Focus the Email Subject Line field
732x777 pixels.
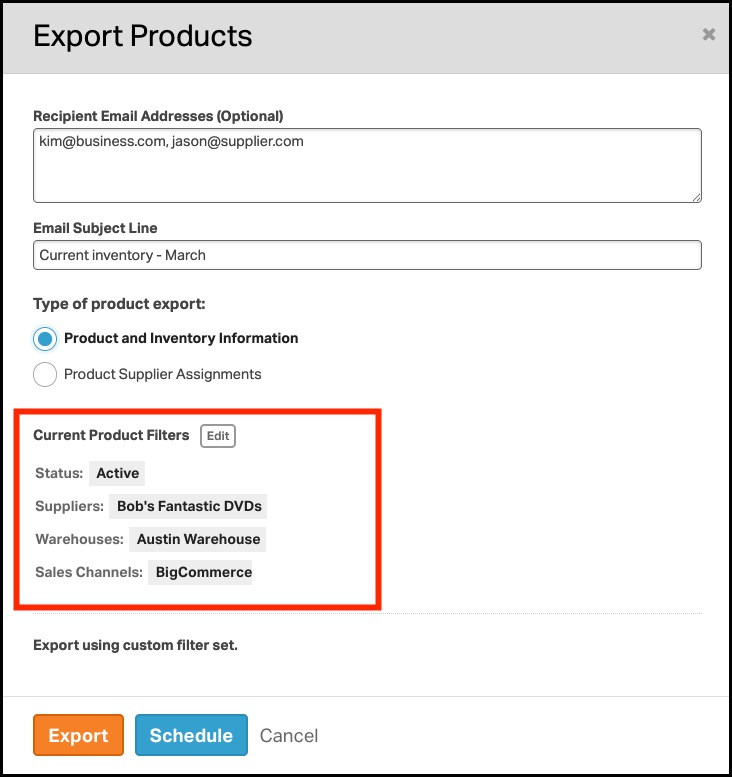(367, 255)
